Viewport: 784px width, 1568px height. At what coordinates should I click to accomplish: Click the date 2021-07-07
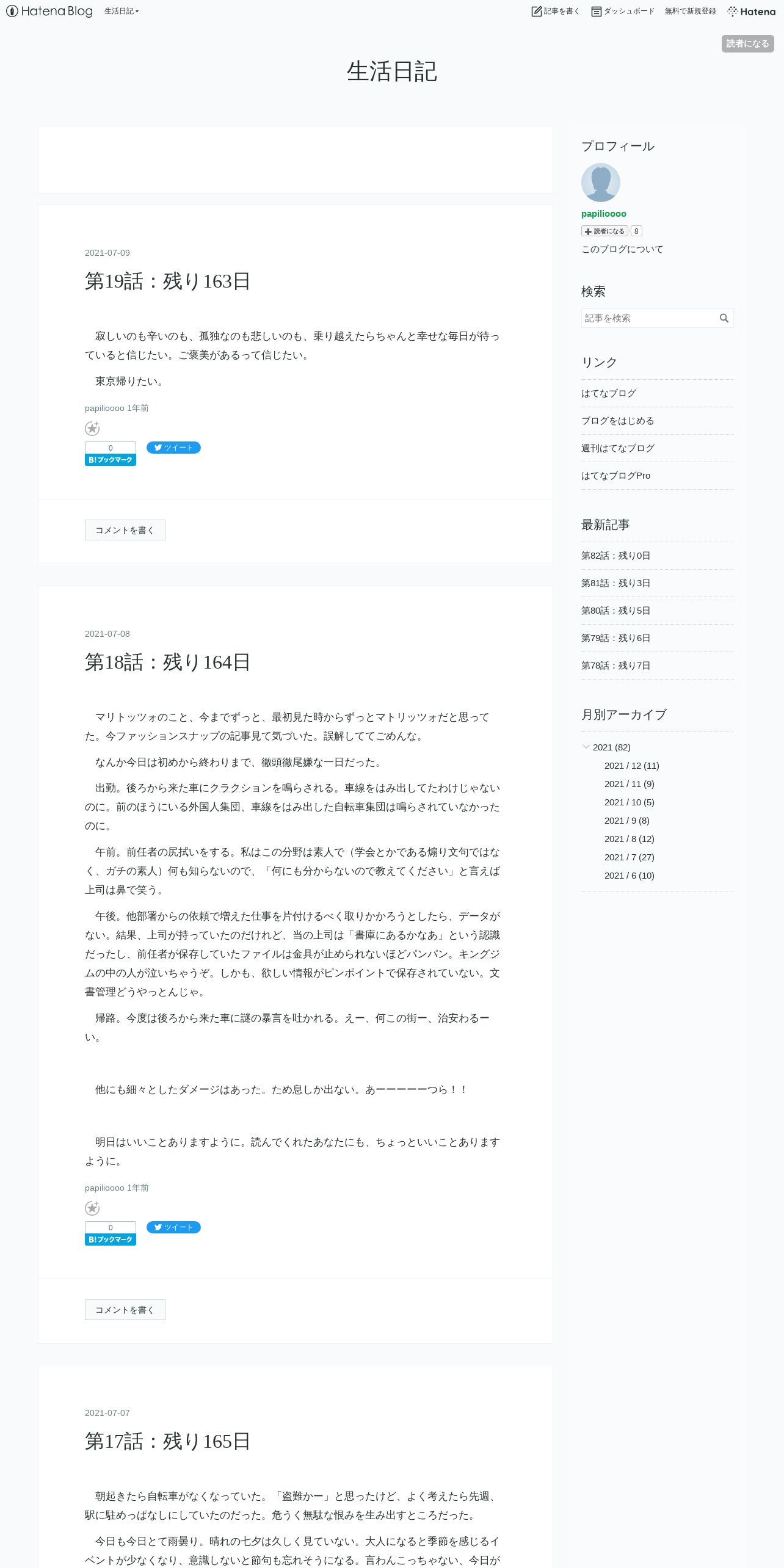107,1413
